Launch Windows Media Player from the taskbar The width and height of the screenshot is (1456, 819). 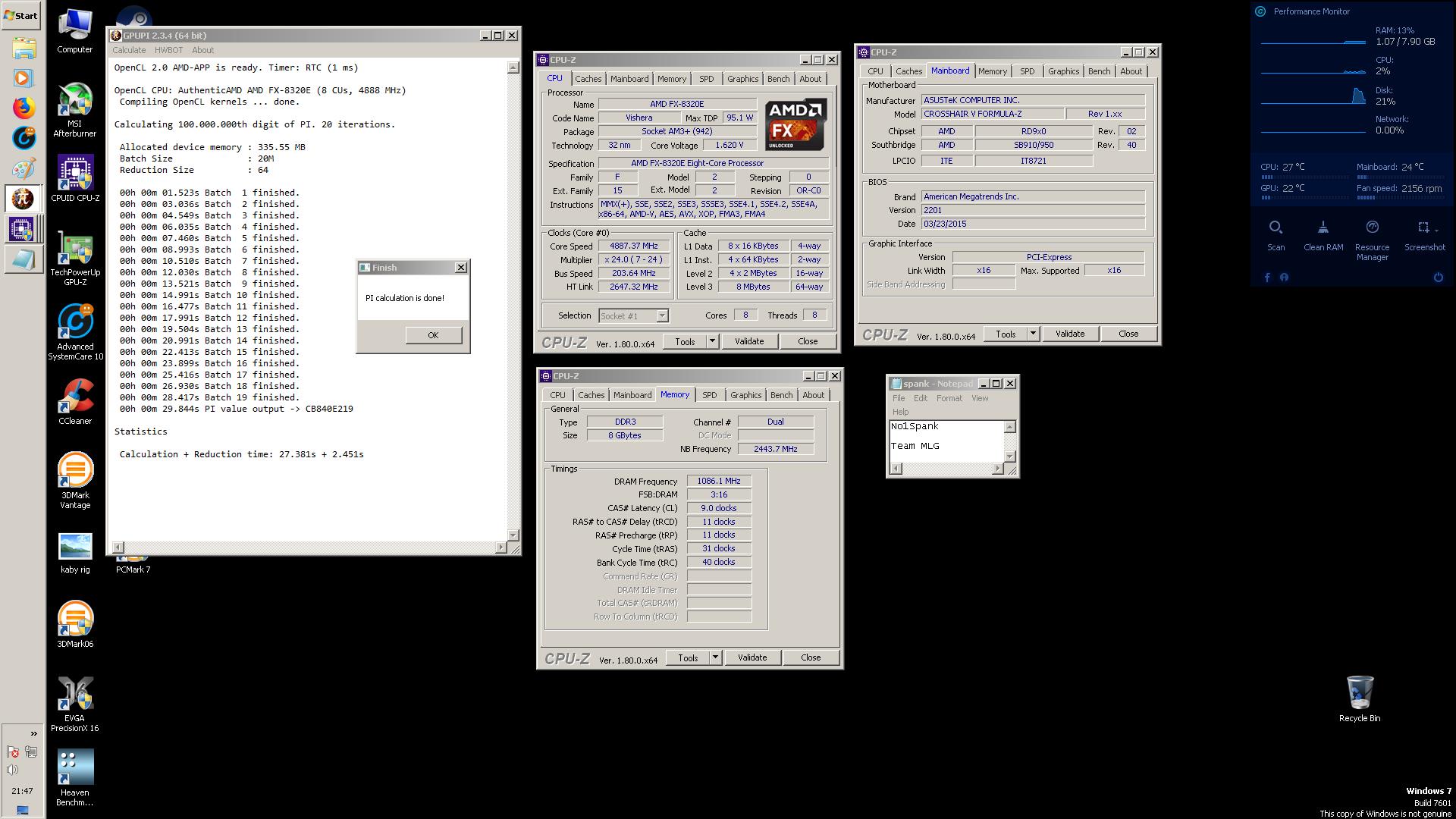point(24,77)
